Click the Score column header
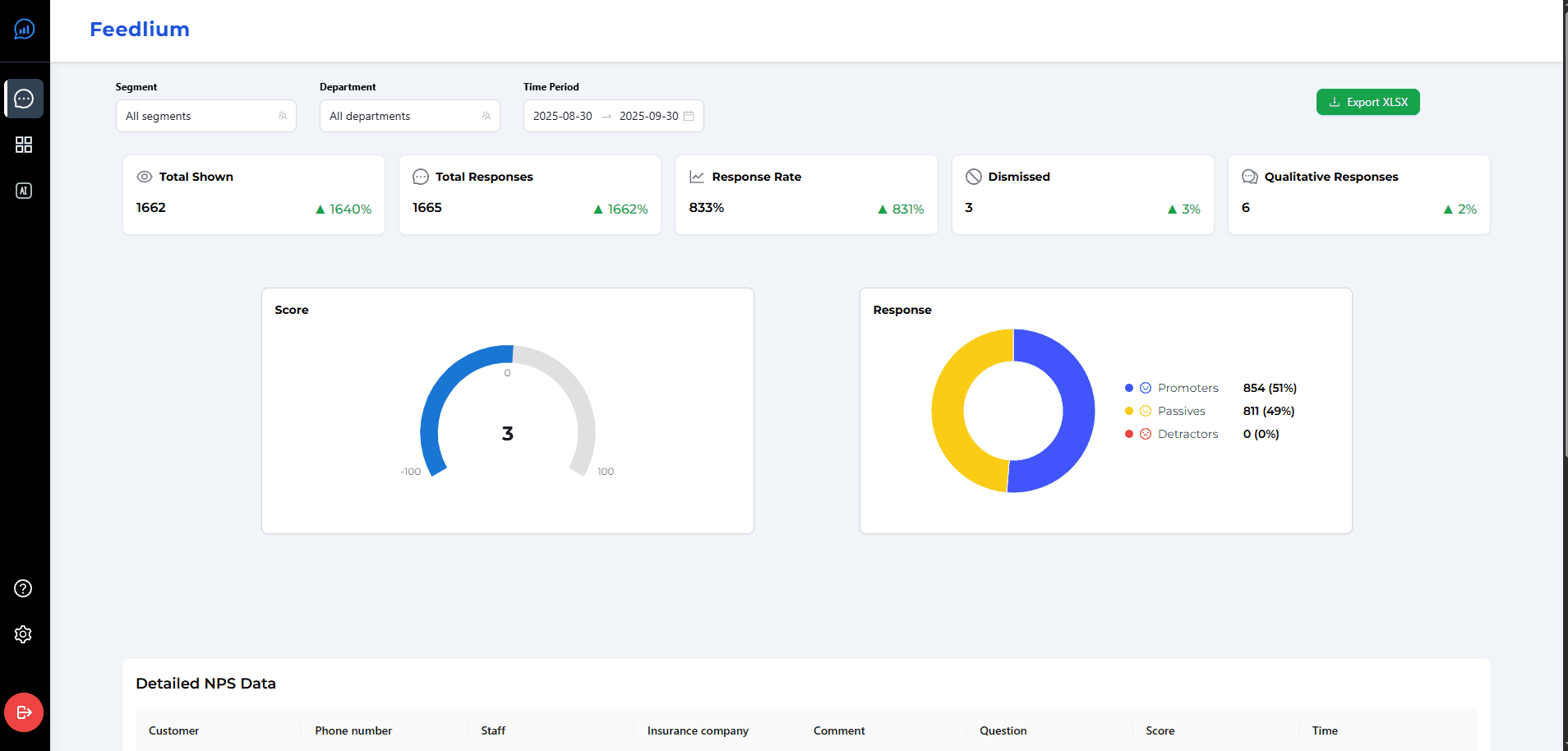Image resolution: width=1568 pixels, height=751 pixels. tap(1160, 730)
